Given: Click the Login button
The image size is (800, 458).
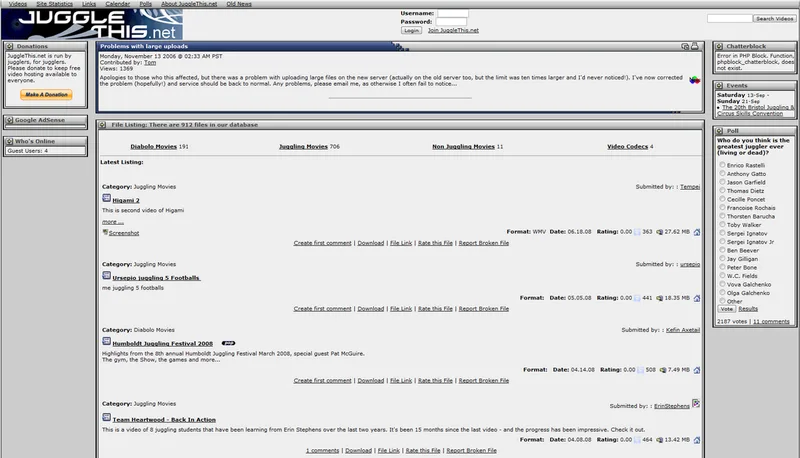Looking at the screenshot, I should (411, 31).
